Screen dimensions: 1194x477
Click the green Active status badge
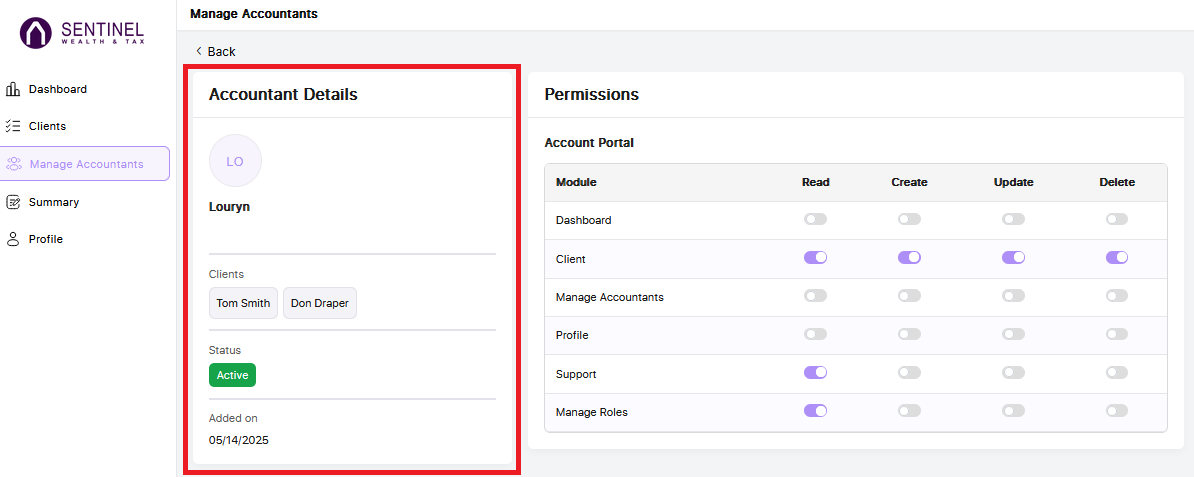[232, 375]
